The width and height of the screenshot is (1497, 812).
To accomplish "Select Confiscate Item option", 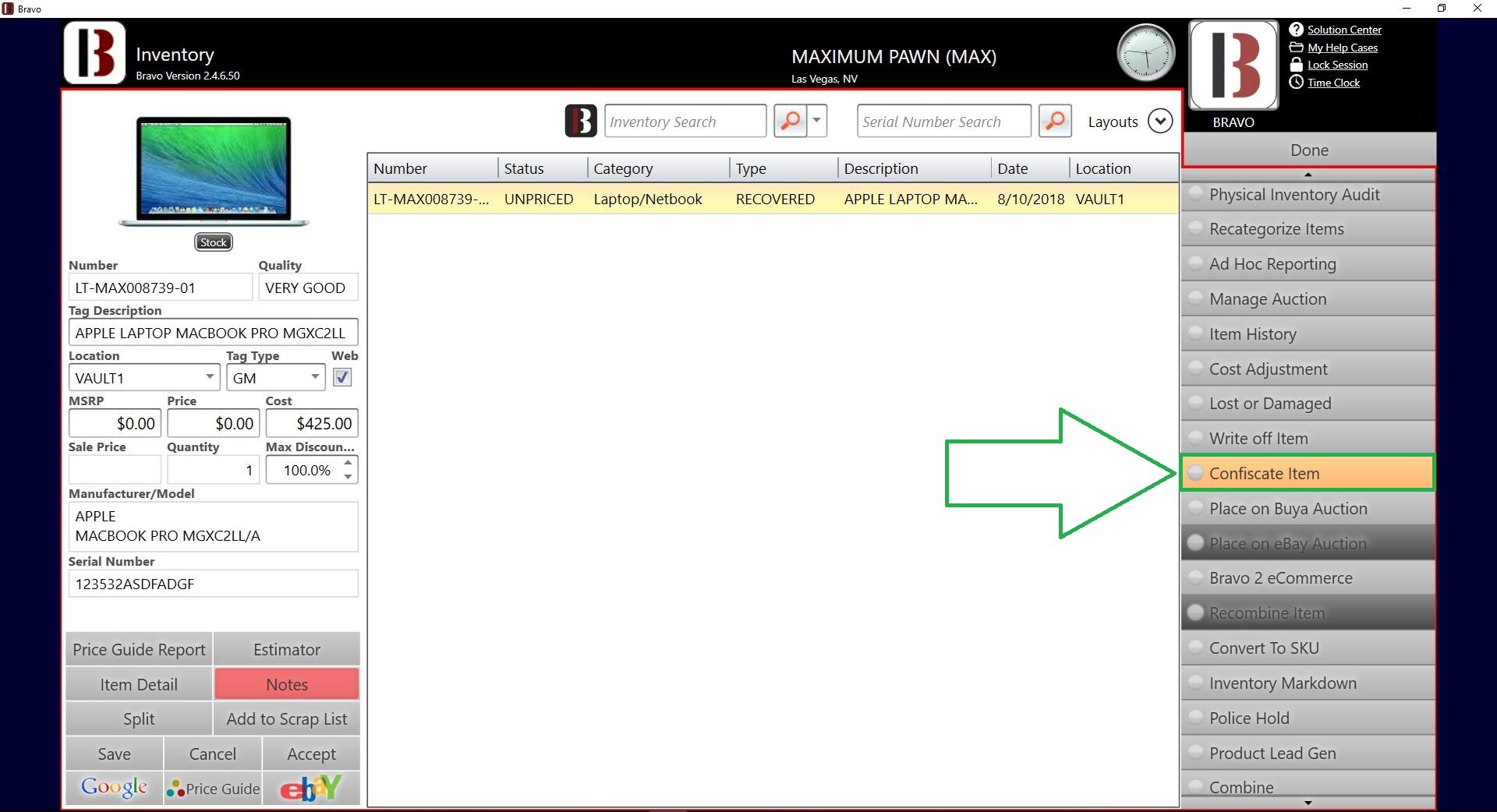I will 1308,474.
